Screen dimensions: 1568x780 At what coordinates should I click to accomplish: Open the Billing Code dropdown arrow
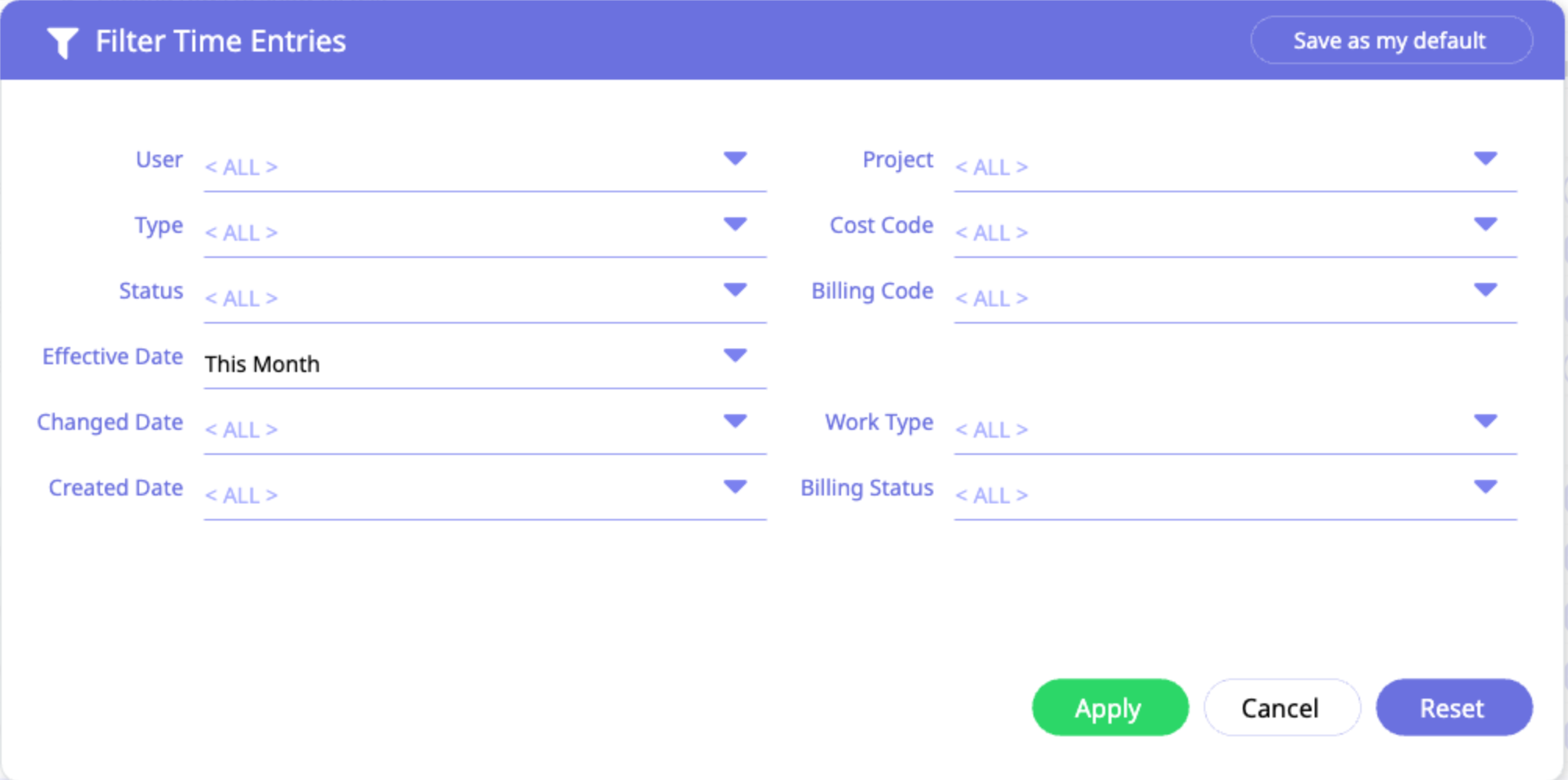1485,290
